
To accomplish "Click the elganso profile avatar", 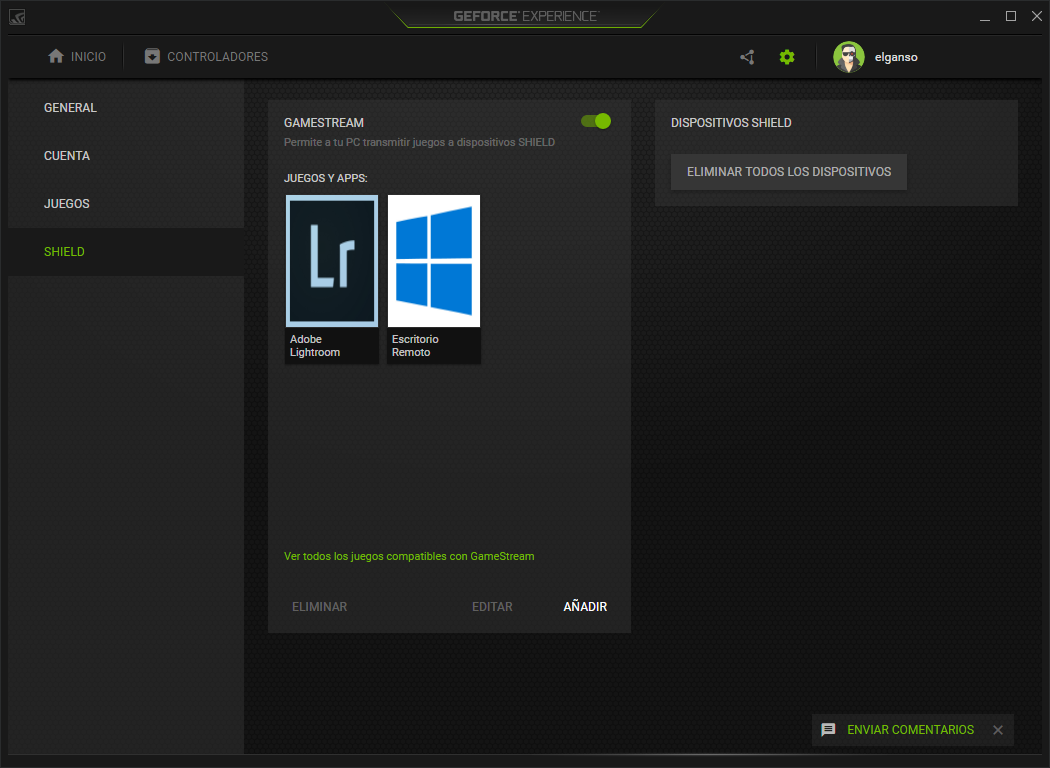I will (x=848, y=57).
